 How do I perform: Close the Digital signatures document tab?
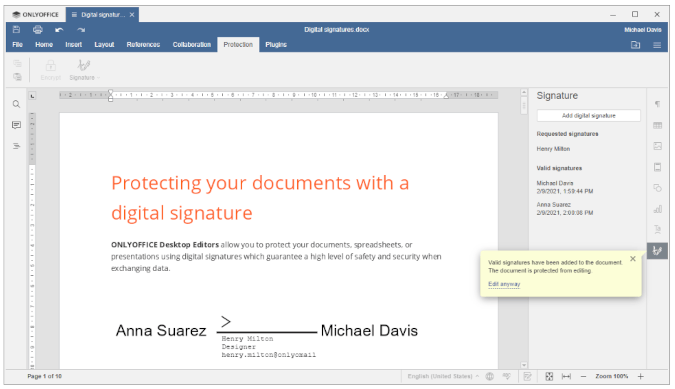click(132, 15)
